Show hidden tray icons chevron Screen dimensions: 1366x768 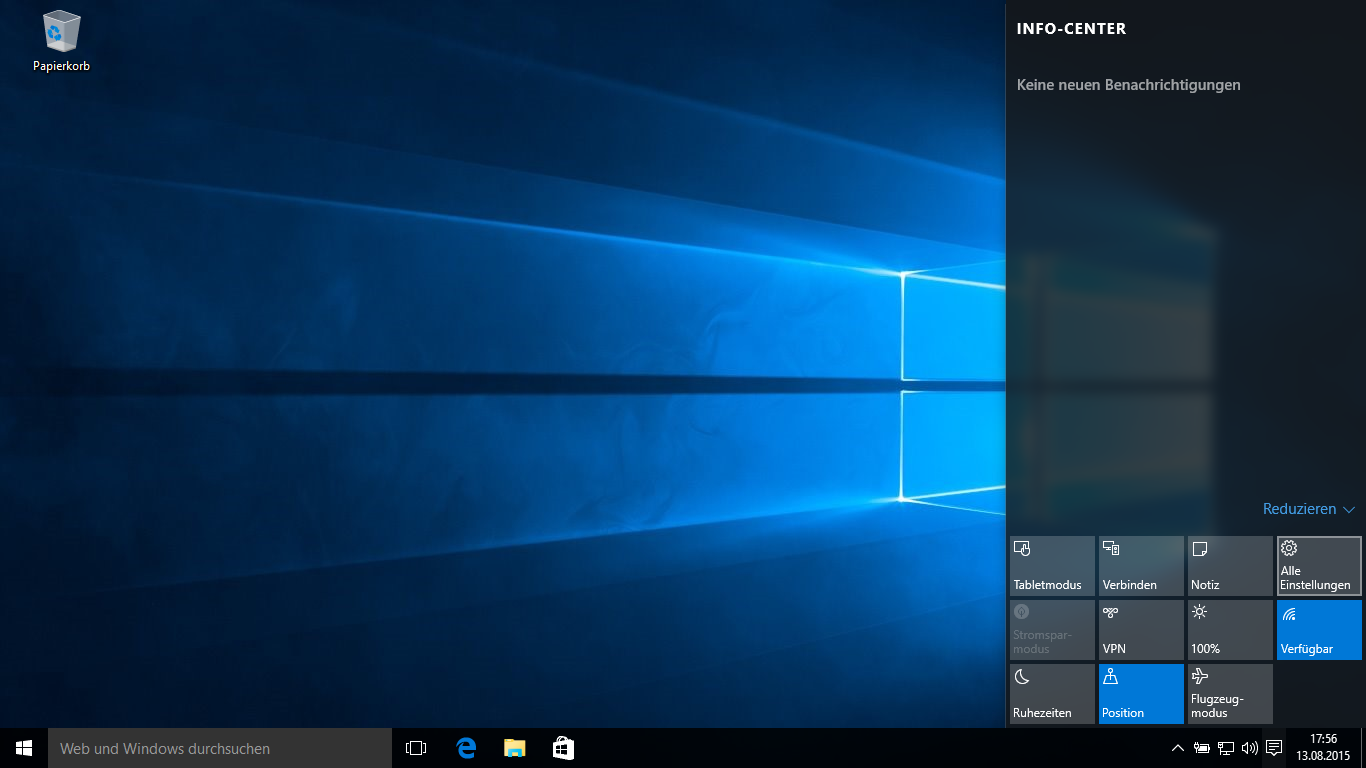pos(1178,748)
